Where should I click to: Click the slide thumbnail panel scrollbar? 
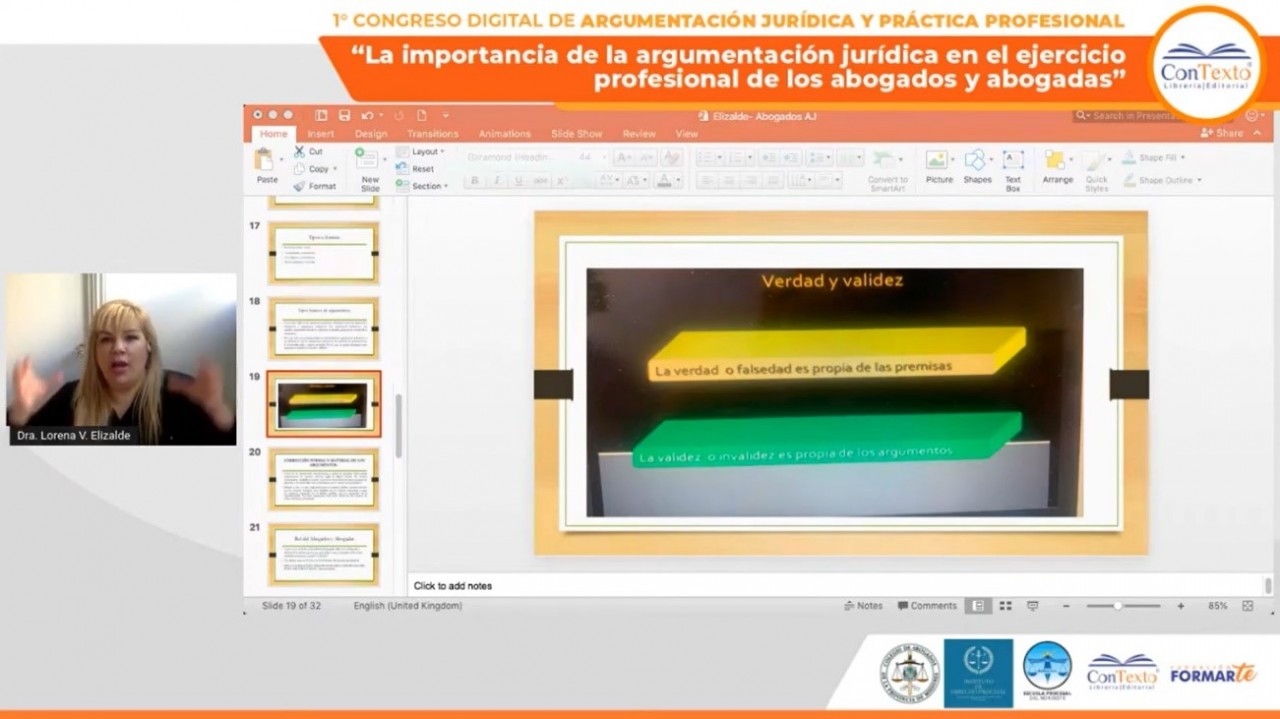pyautogui.click(x=399, y=425)
